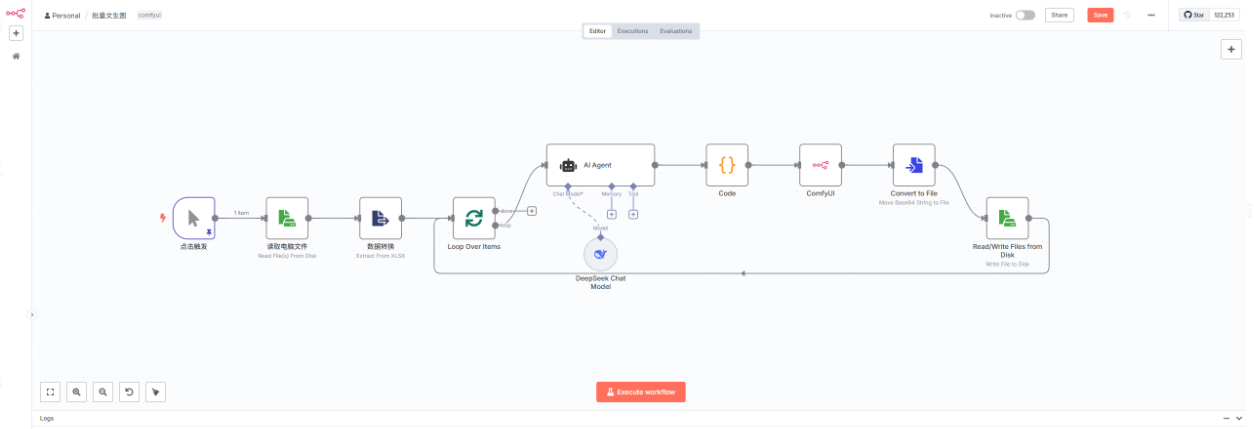Open the Convert to File node

(914, 165)
